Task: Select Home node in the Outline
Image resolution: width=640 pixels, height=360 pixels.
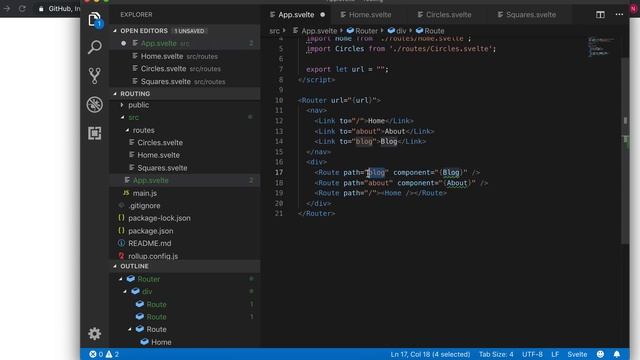Action: [185, 342]
